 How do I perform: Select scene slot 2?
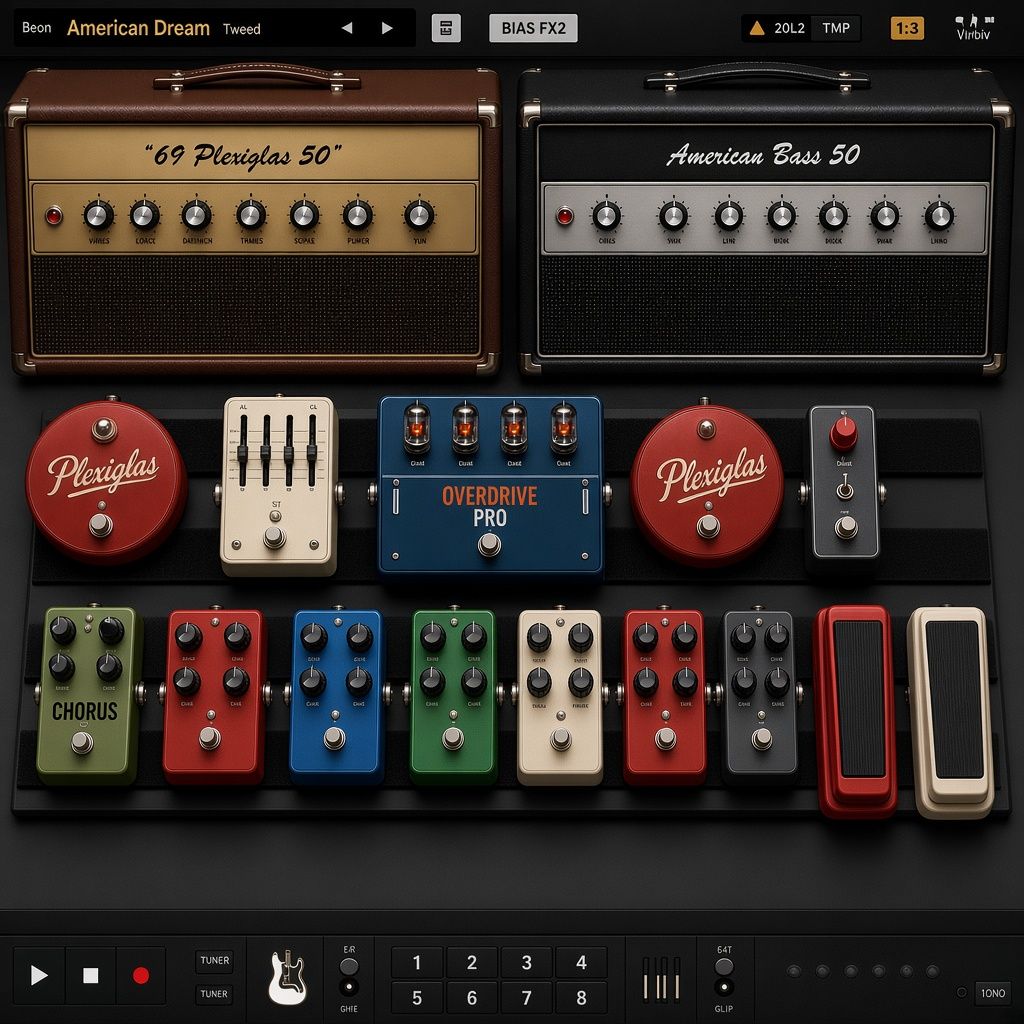click(472, 963)
